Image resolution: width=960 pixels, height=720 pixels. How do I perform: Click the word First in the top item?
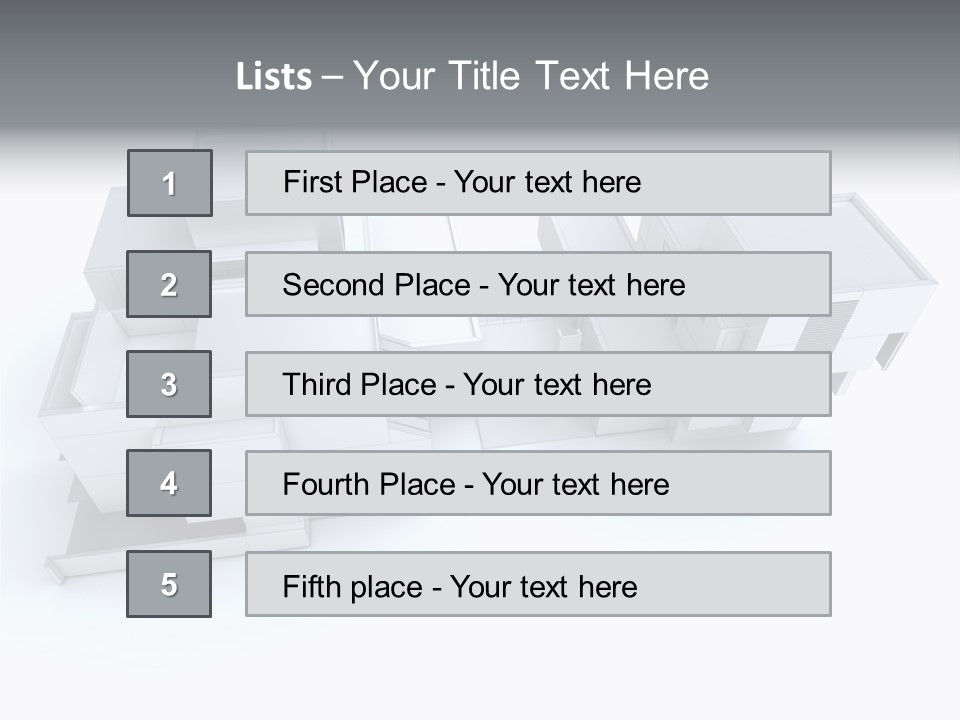(311, 182)
